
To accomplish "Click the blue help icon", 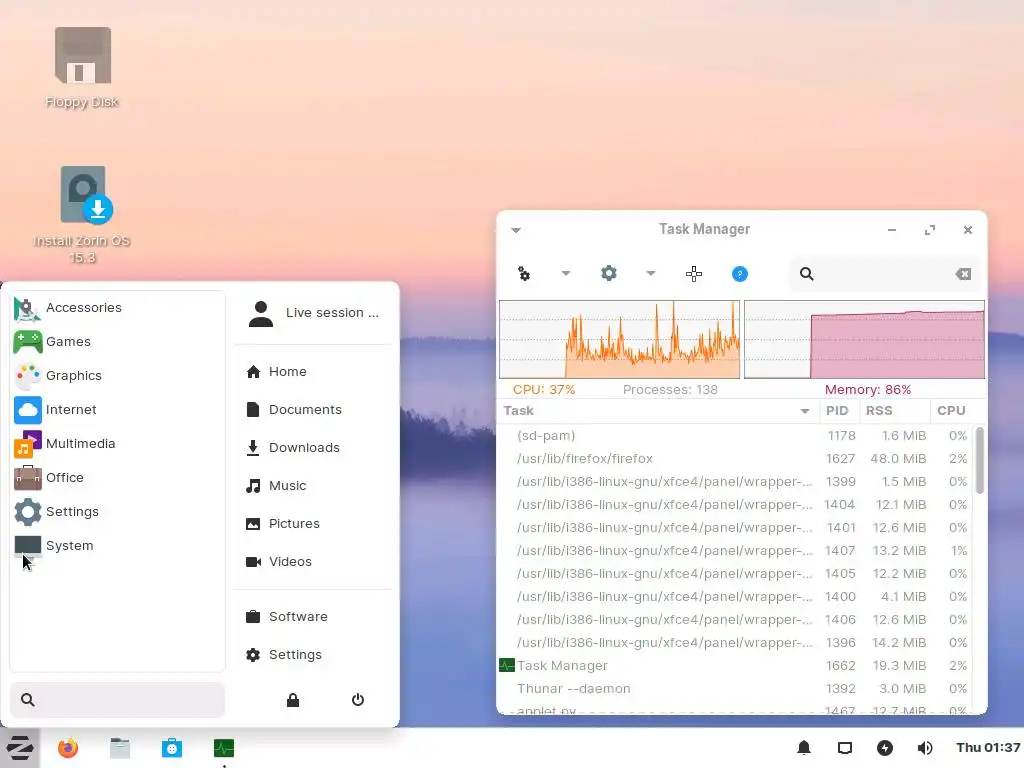I will click(x=739, y=274).
